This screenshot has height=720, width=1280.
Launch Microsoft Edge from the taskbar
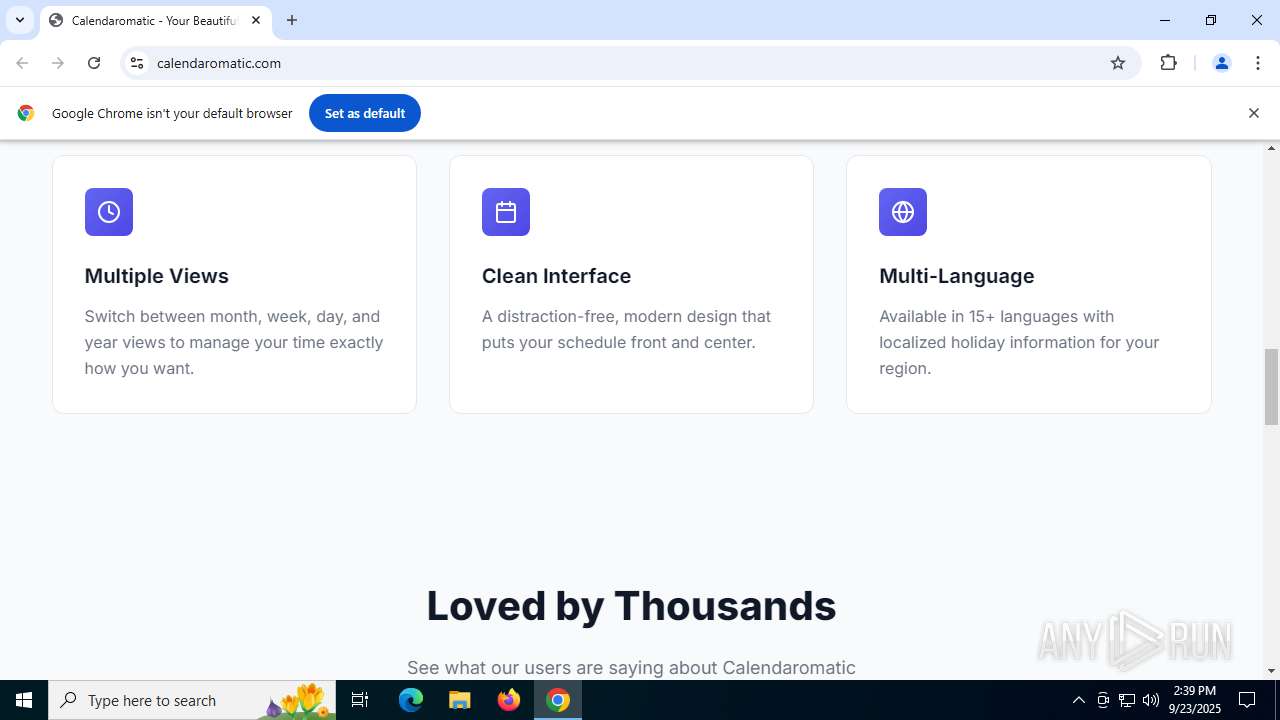click(x=411, y=700)
